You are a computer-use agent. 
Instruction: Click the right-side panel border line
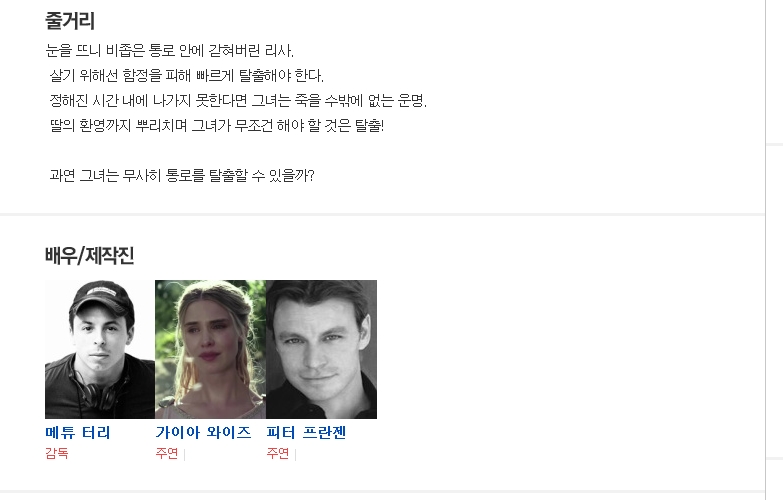coord(766,250)
